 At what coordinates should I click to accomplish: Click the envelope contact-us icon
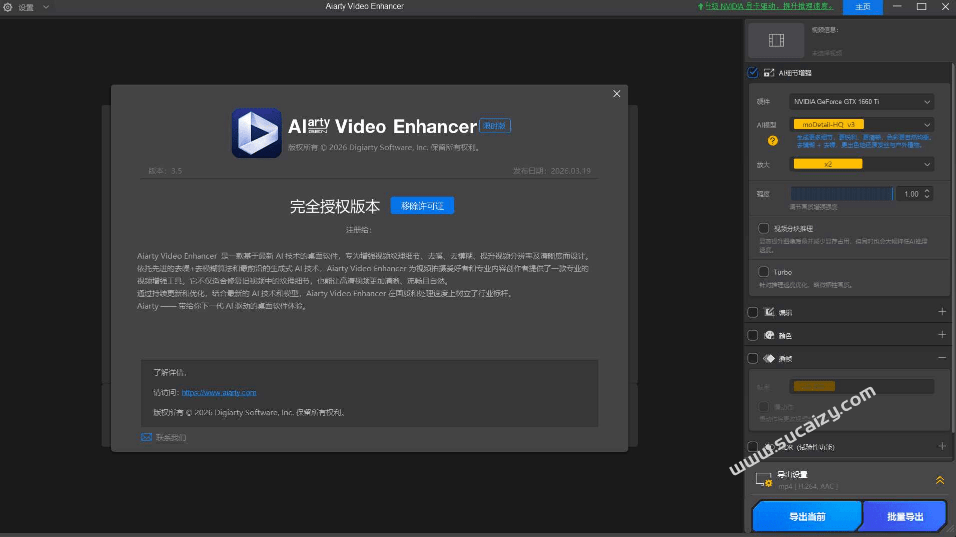coord(146,437)
